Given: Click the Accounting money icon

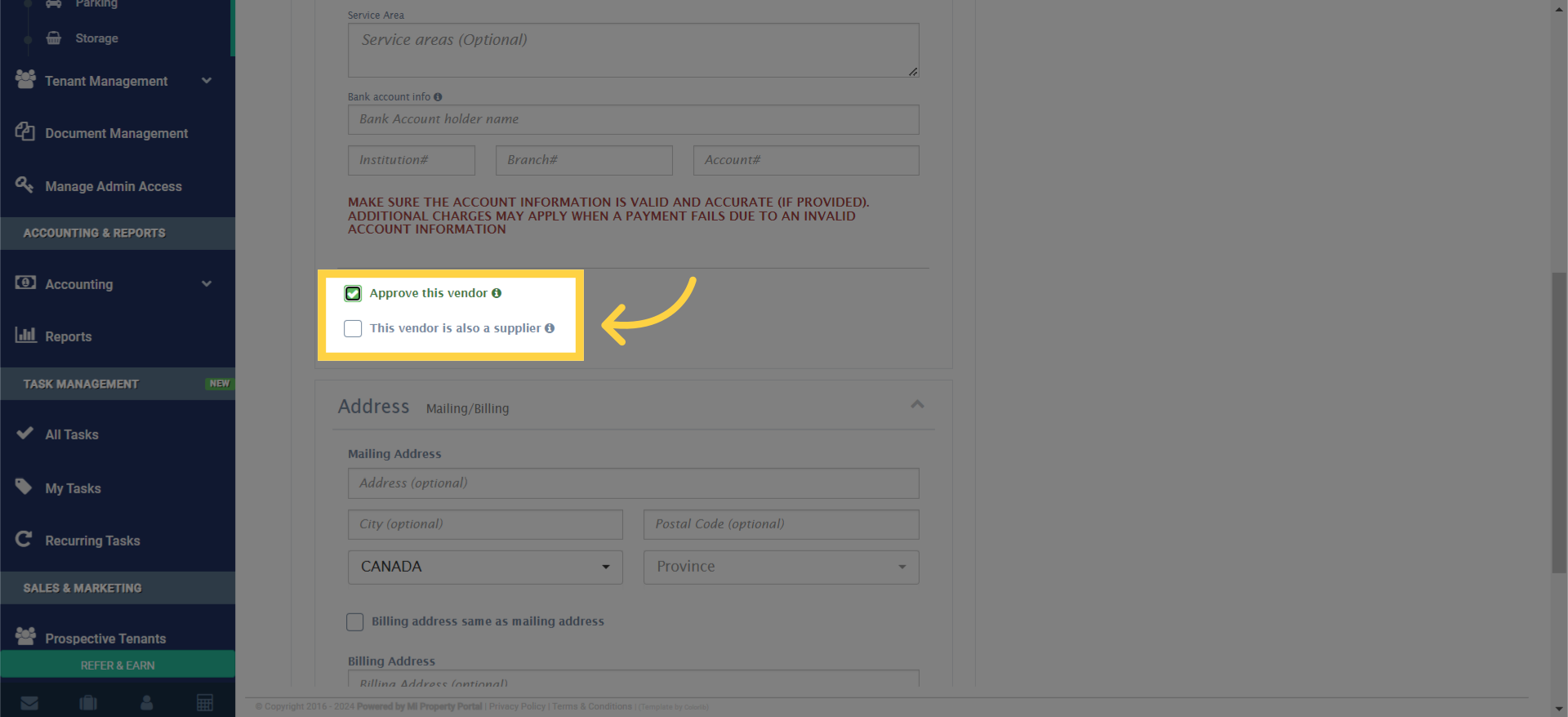Looking at the screenshot, I should [25, 283].
